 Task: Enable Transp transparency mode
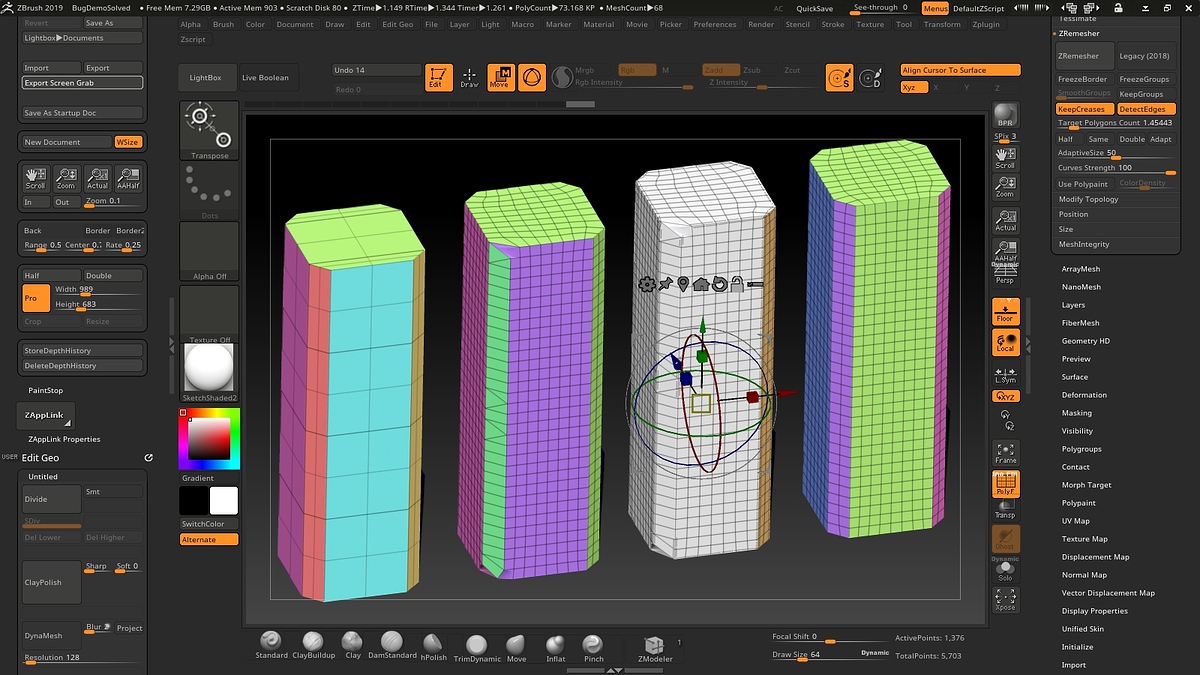coord(1006,510)
